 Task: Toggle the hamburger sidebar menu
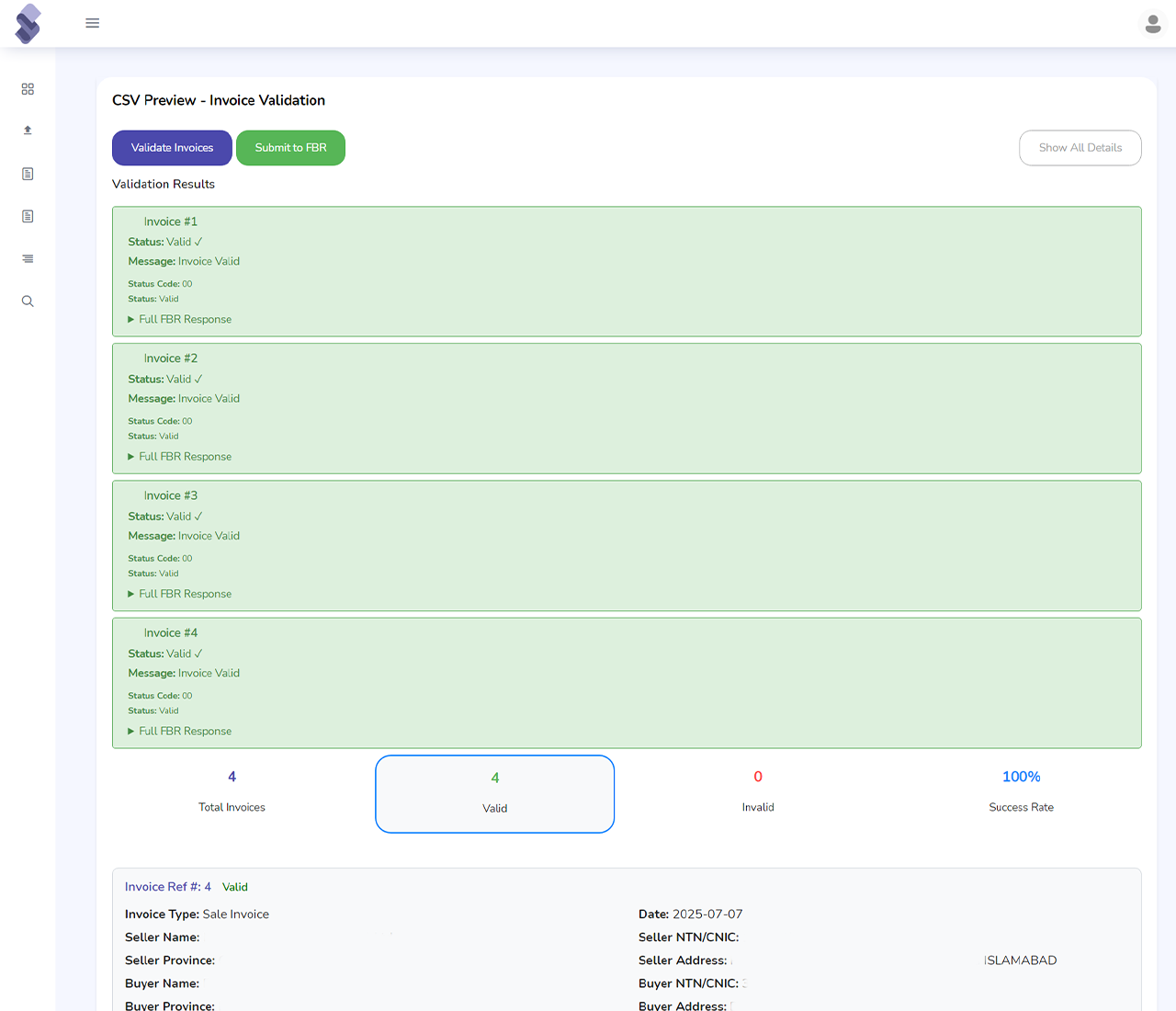(x=92, y=23)
